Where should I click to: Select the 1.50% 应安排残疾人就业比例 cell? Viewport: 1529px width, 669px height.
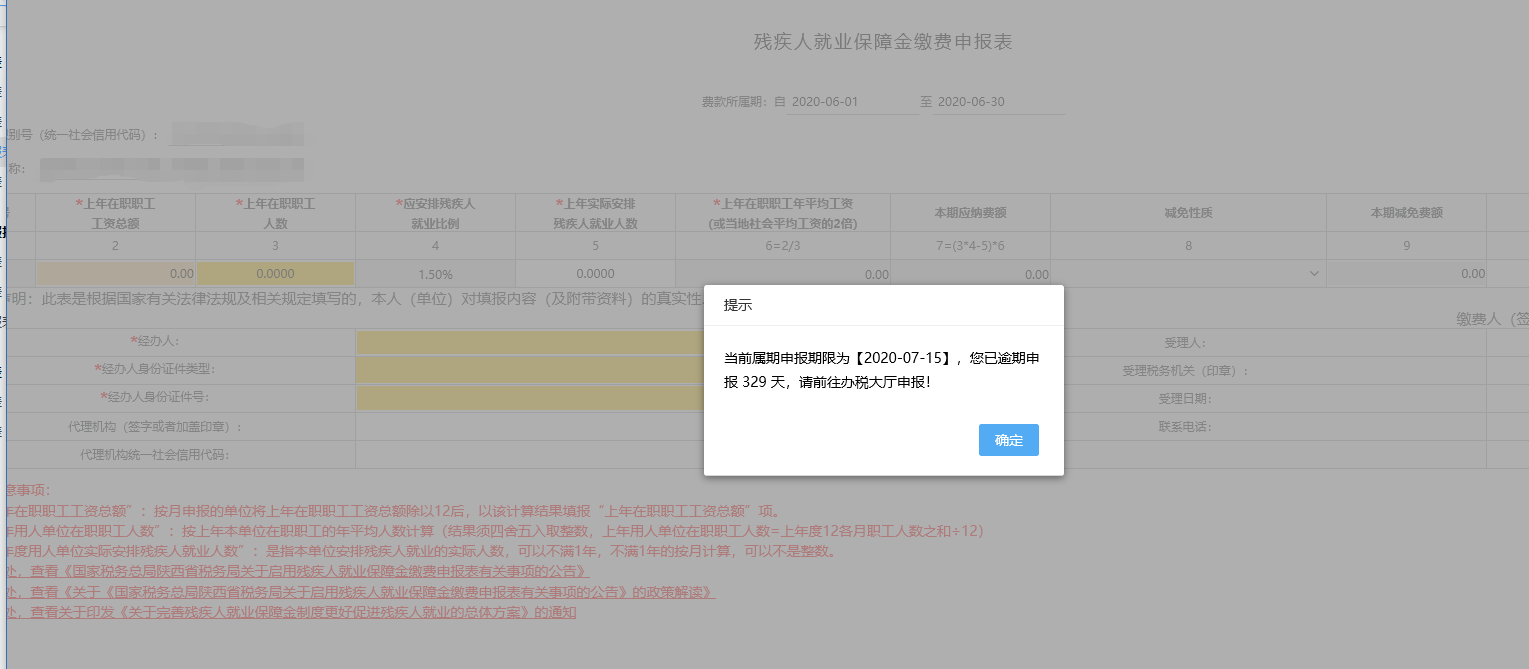[x=435, y=274]
